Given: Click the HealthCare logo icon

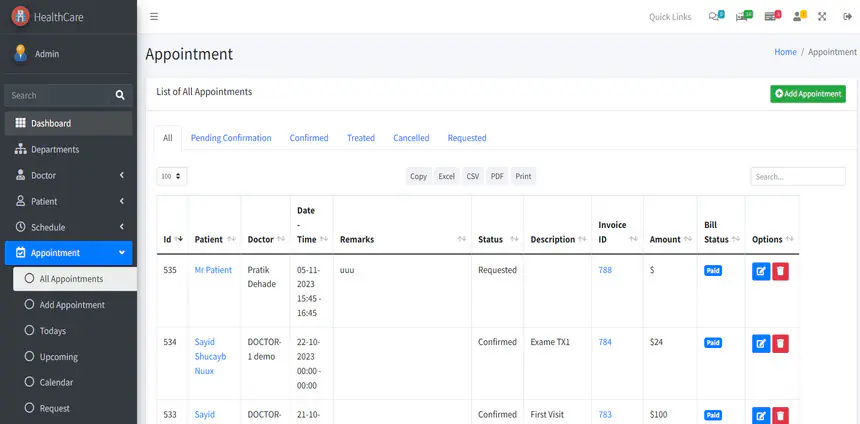Looking at the screenshot, I should click(20, 16).
